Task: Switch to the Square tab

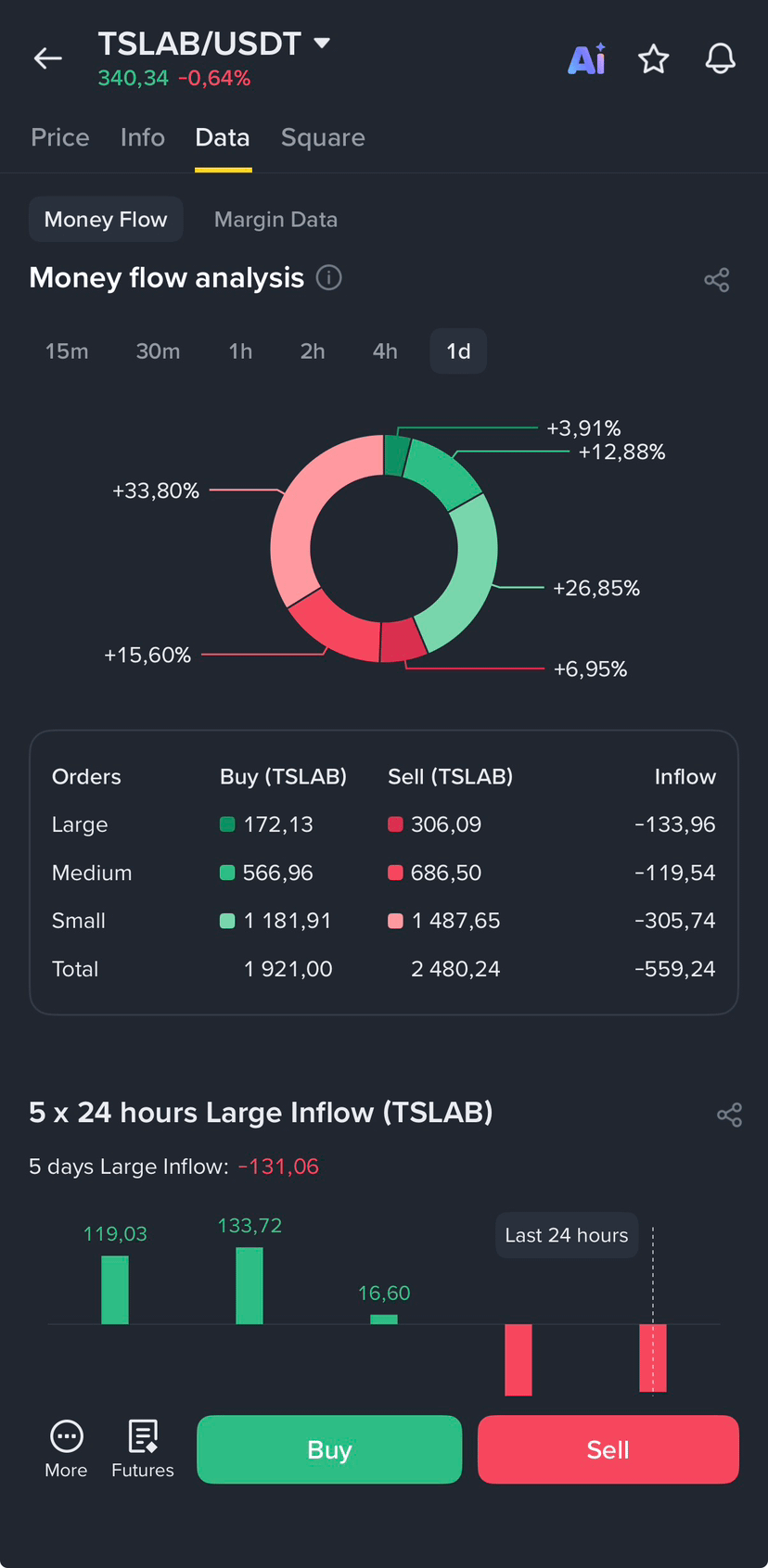Action: click(323, 137)
